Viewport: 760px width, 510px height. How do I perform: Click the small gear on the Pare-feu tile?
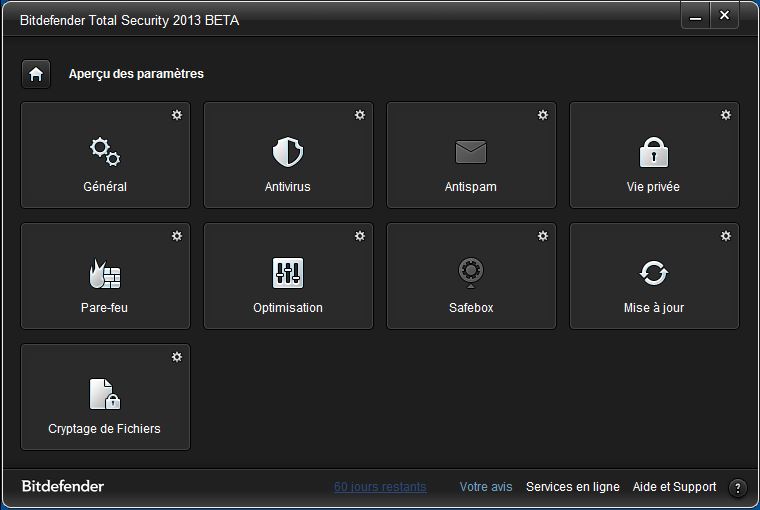(x=177, y=236)
